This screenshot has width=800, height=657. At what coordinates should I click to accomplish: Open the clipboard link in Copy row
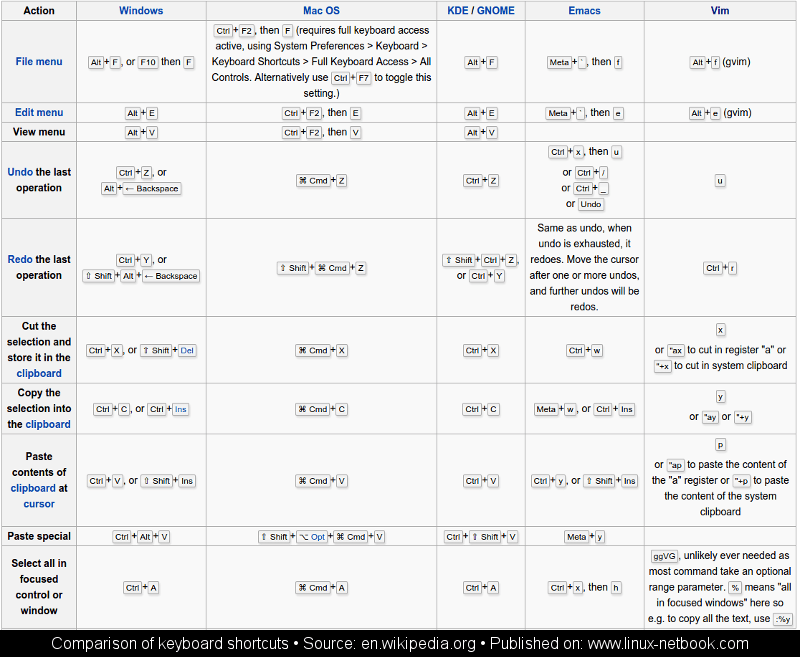(48, 424)
